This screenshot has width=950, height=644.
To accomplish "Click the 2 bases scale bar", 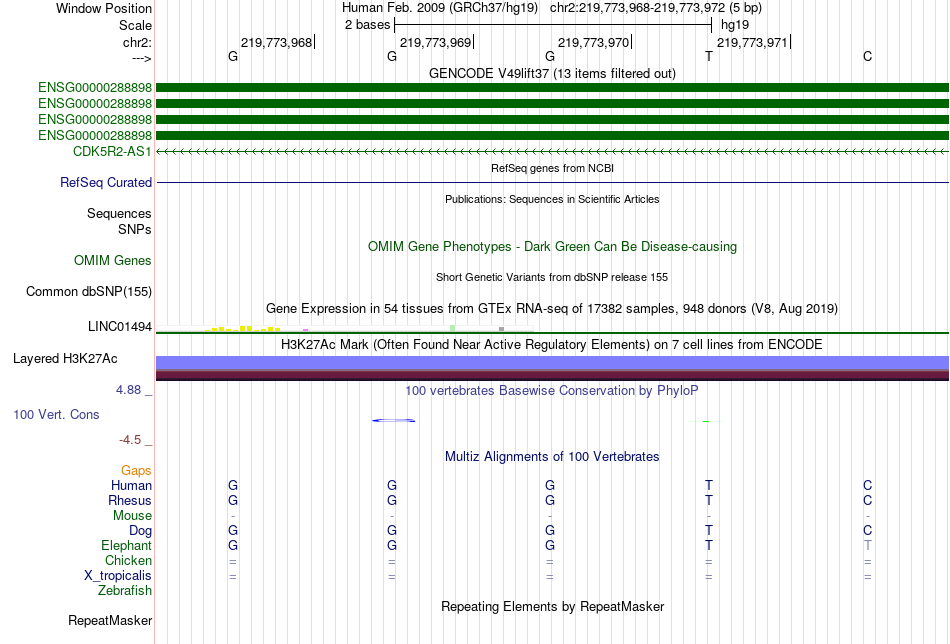I will (553, 25).
